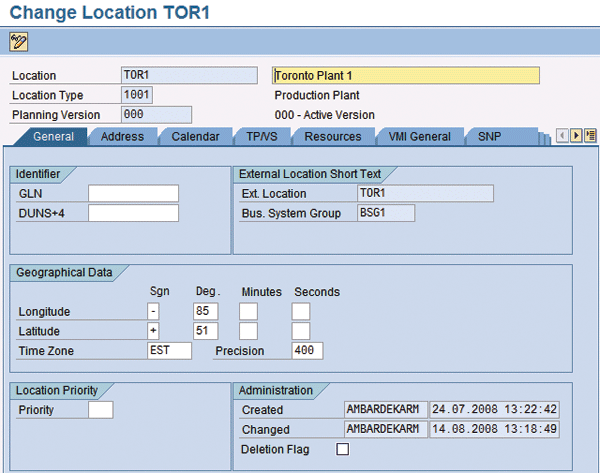Click the Location Priority field
The width and height of the screenshot is (600, 473).
[100, 410]
